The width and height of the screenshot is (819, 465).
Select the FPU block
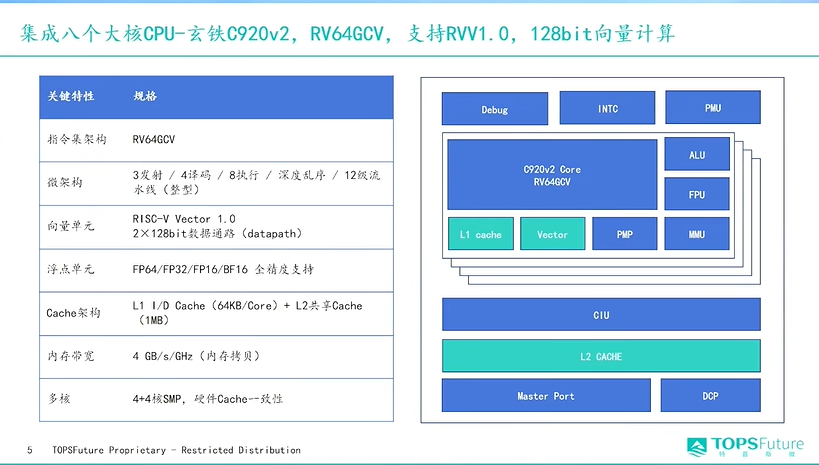[697, 194]
